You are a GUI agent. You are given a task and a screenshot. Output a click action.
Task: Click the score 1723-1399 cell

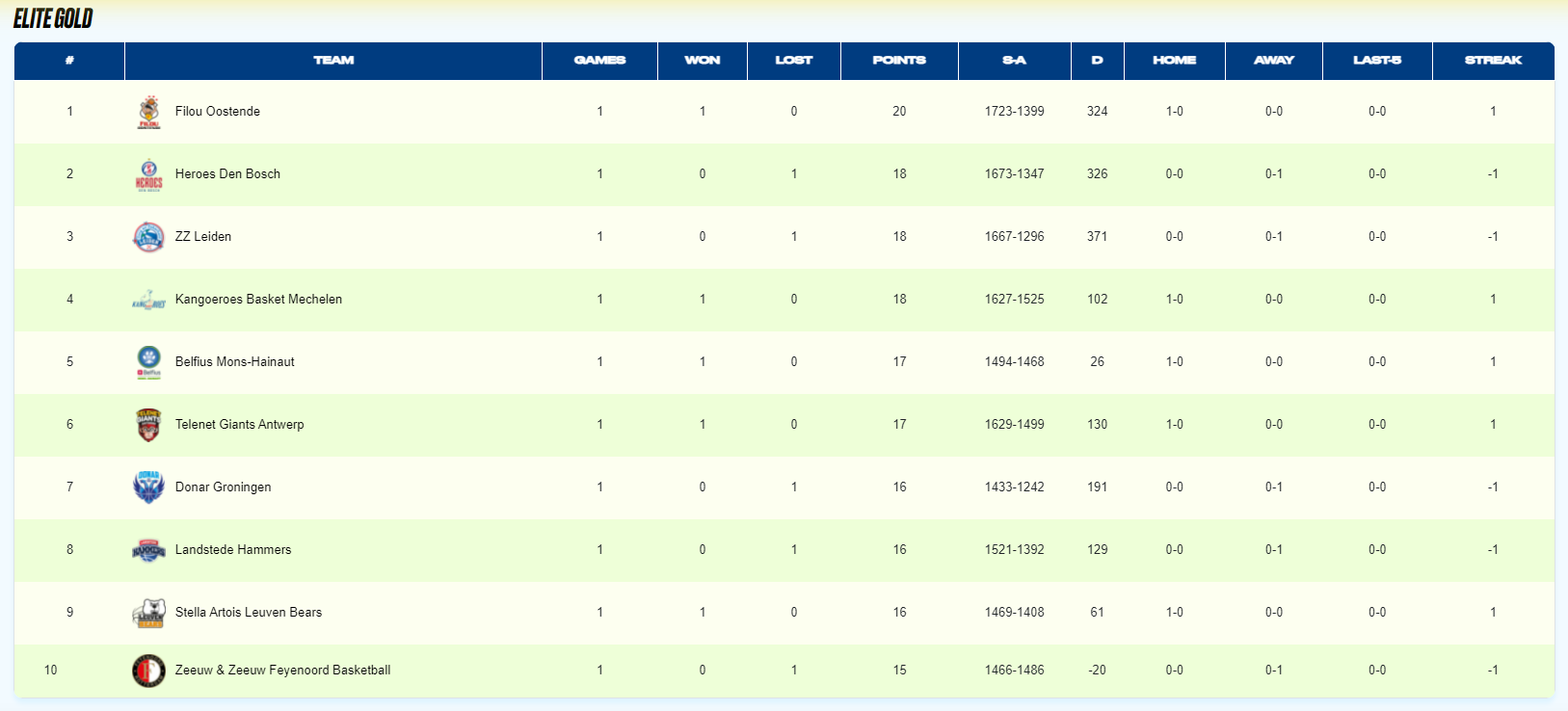click(1015, 112)
